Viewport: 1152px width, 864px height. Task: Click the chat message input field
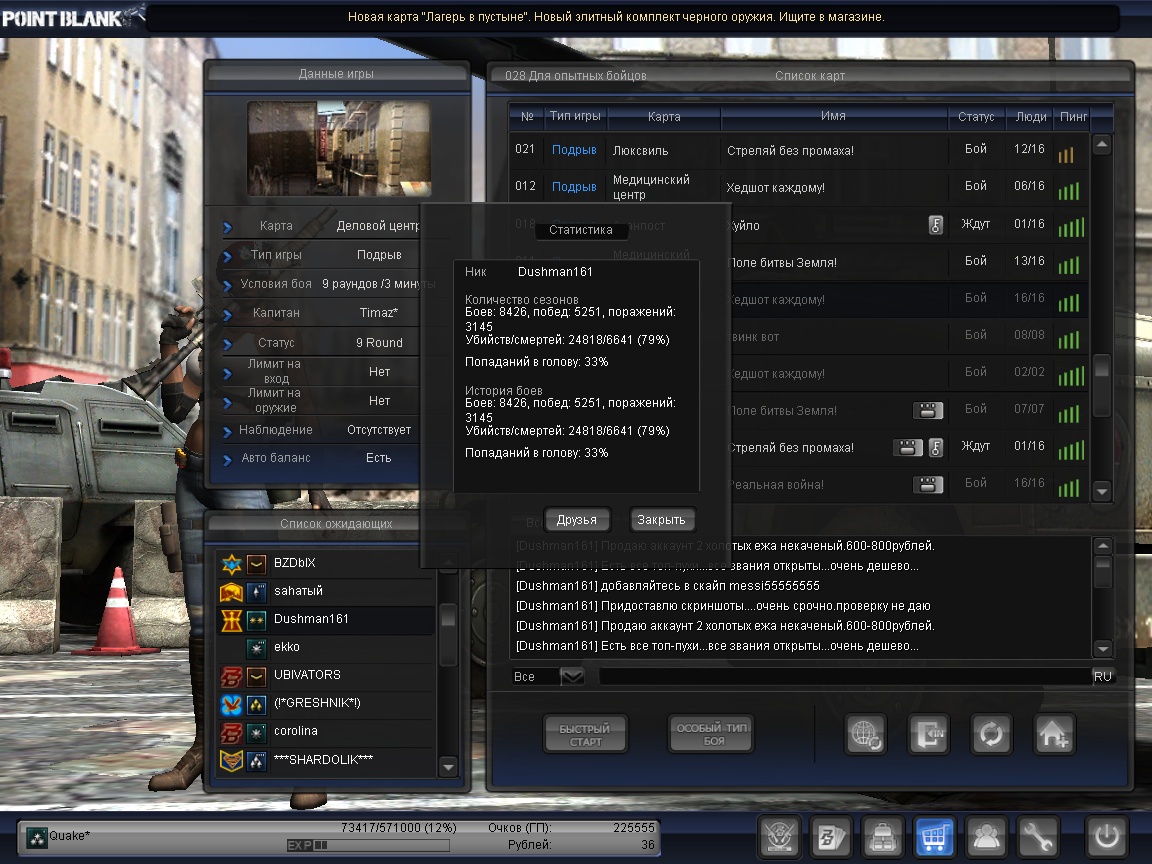click(x=840, y=677)
